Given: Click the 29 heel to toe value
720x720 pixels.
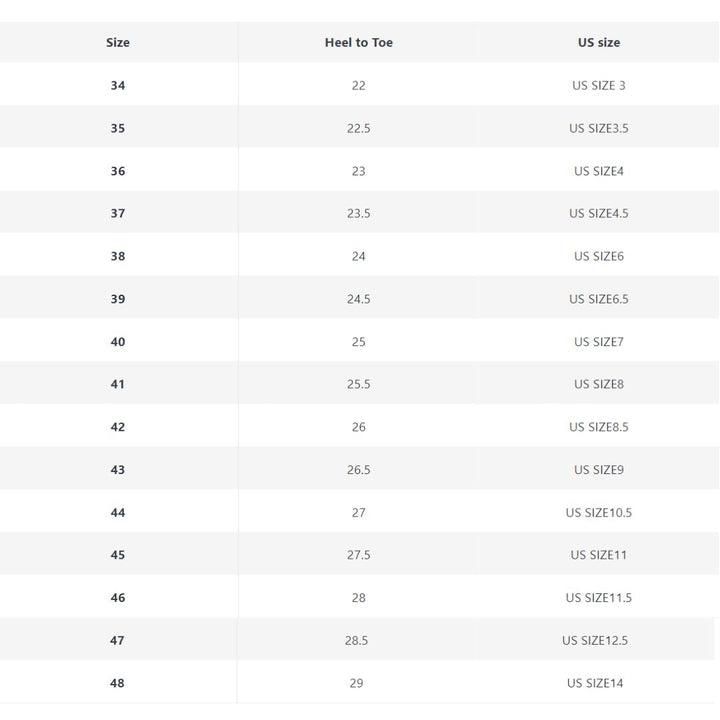Looking at the screenshot, I should tap(358, 684).
